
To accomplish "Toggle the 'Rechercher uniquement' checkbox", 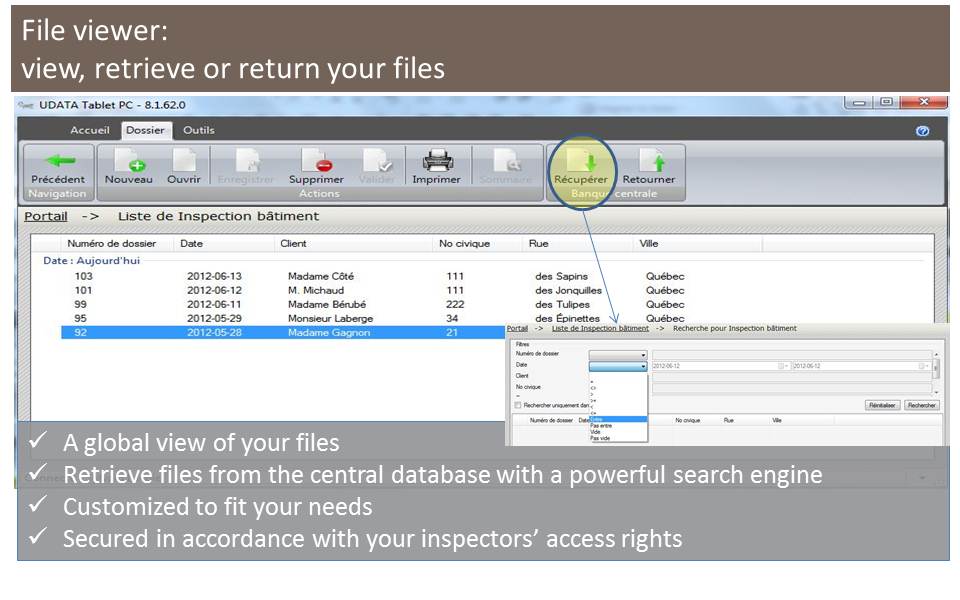I will click(519, 405).
